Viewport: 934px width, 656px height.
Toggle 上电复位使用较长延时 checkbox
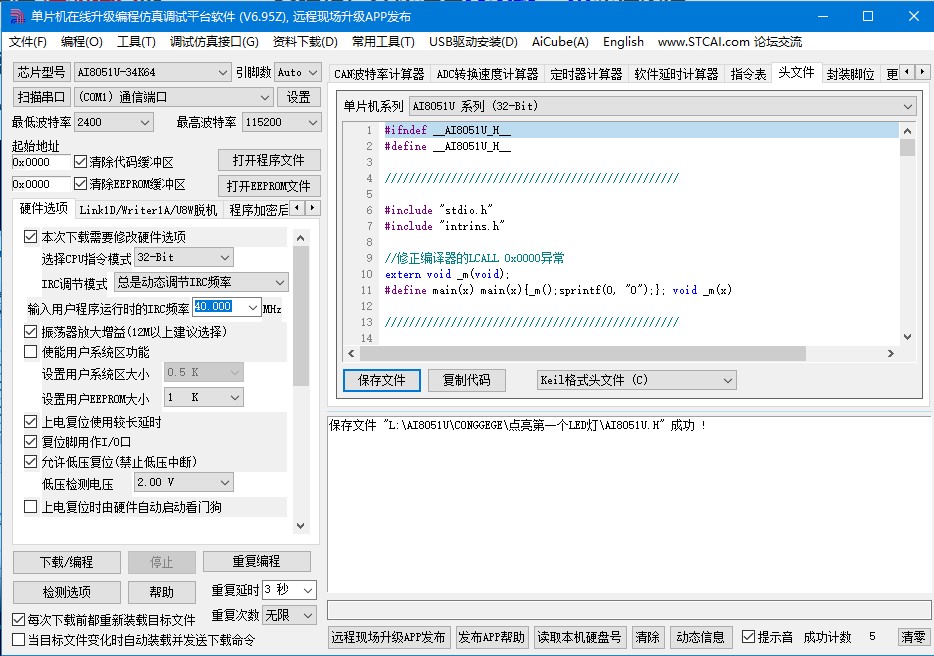[x=30, y=422]
